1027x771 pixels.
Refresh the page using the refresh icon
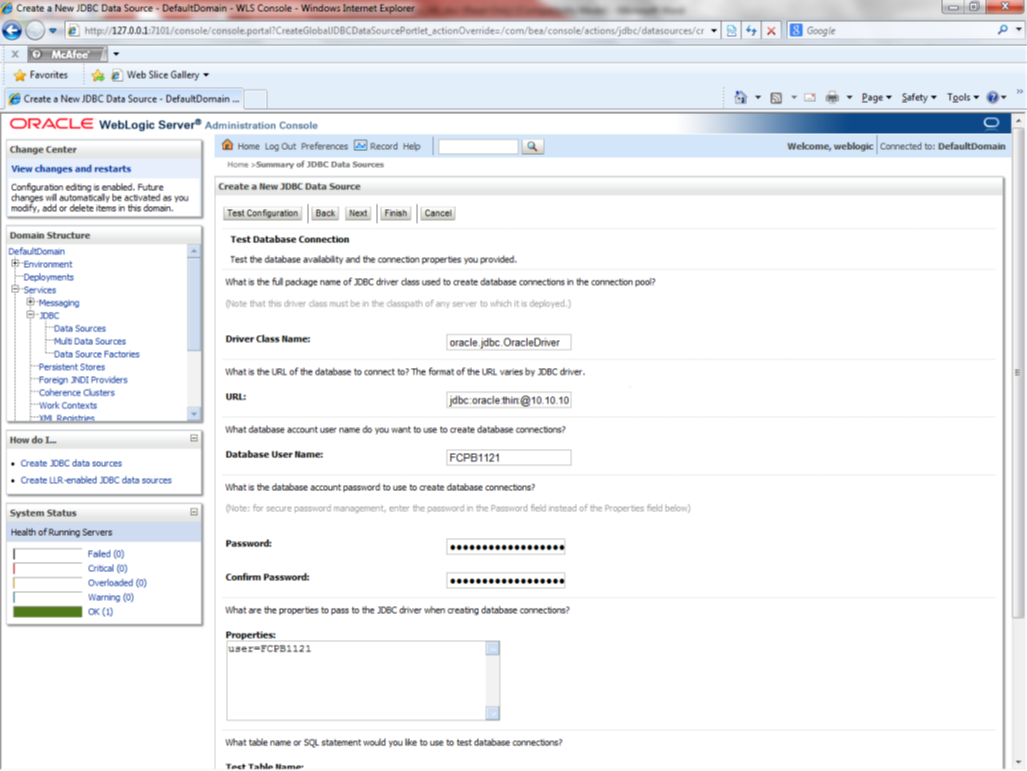(751, 31)
